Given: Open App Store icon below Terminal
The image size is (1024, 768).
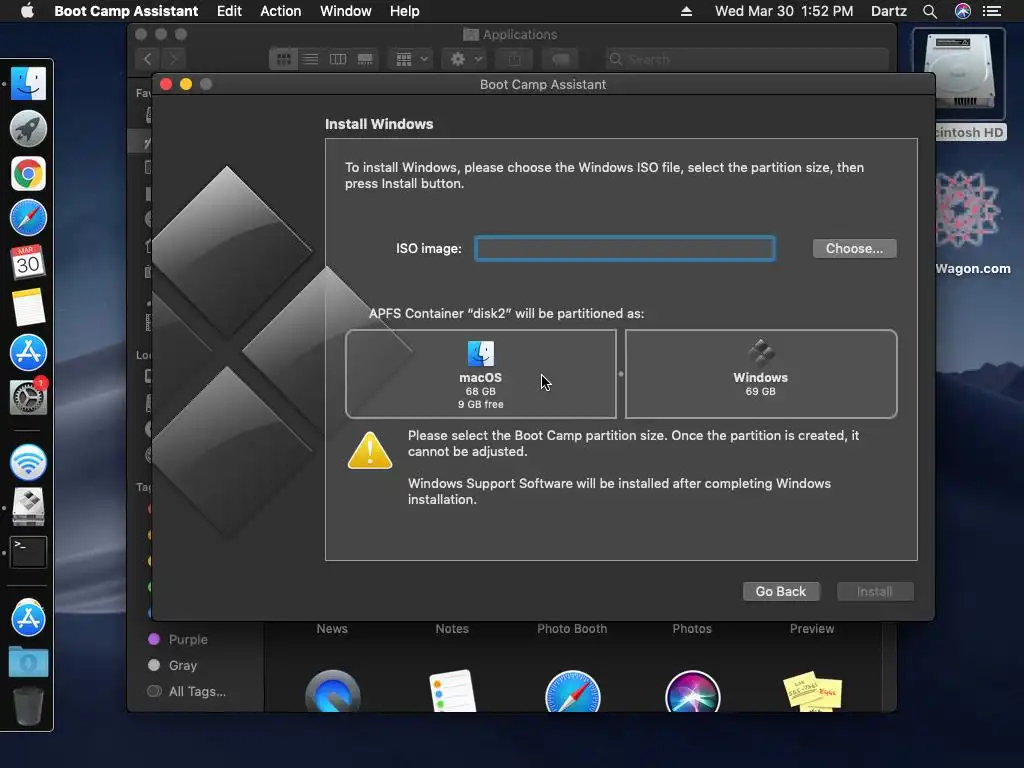Looking at the screenshot, I should 28,618.
